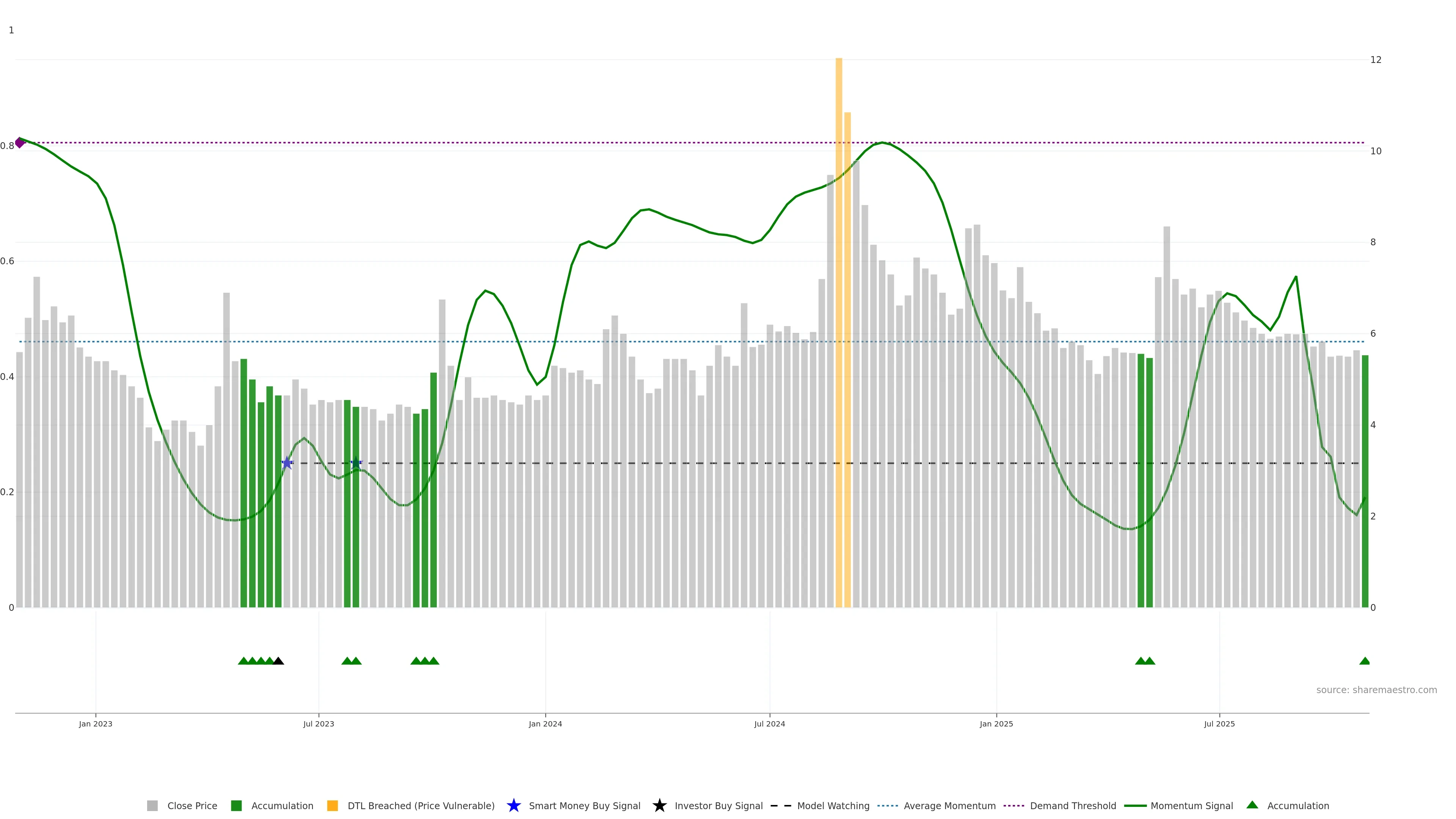Click the blue Smart Money Buy Signal star in the legend
The height and width of the screenshot is (819, 1456).
point(514,806)
